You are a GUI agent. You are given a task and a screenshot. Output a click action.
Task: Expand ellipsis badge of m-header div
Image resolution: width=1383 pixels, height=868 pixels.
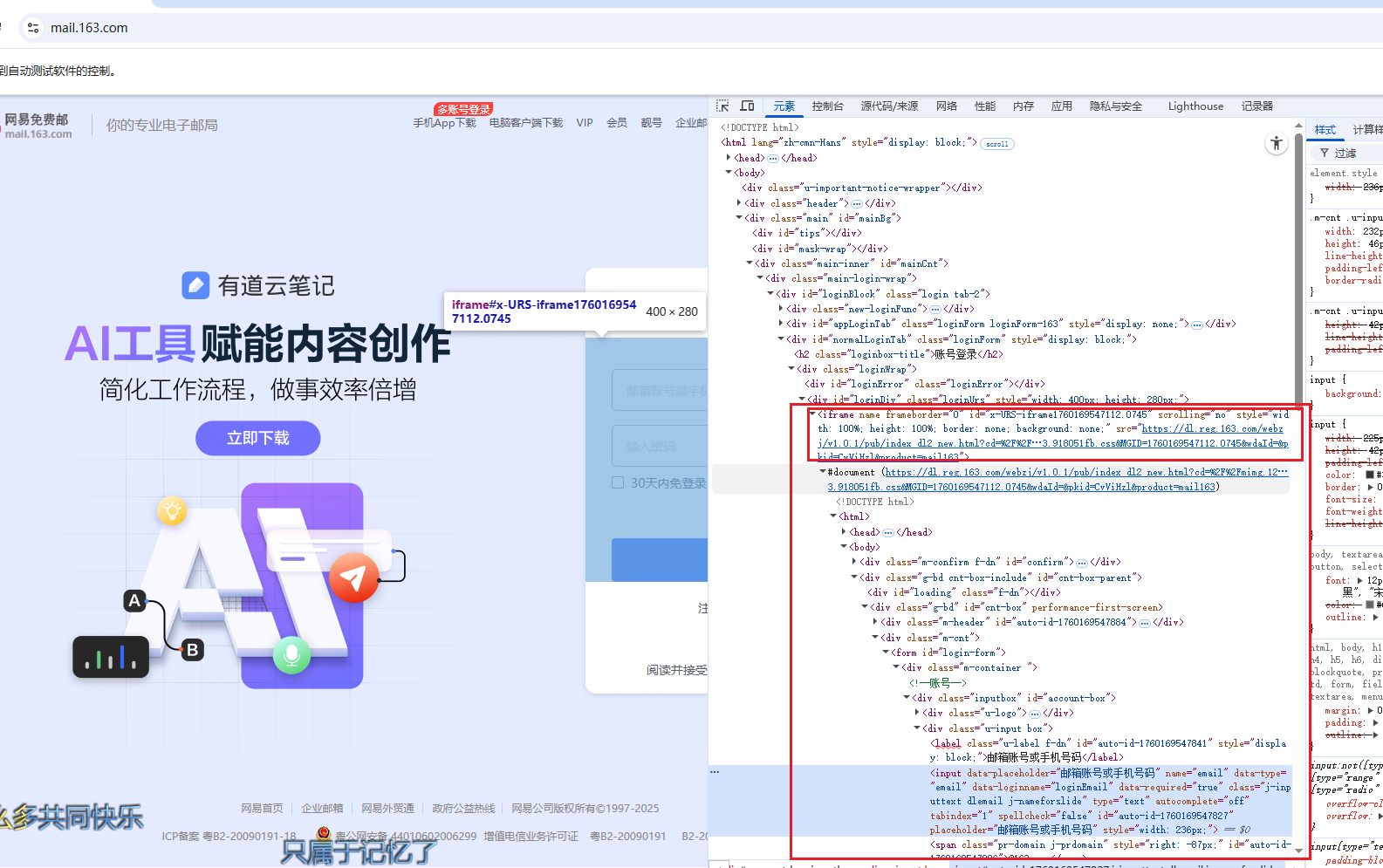point(1145,623)
